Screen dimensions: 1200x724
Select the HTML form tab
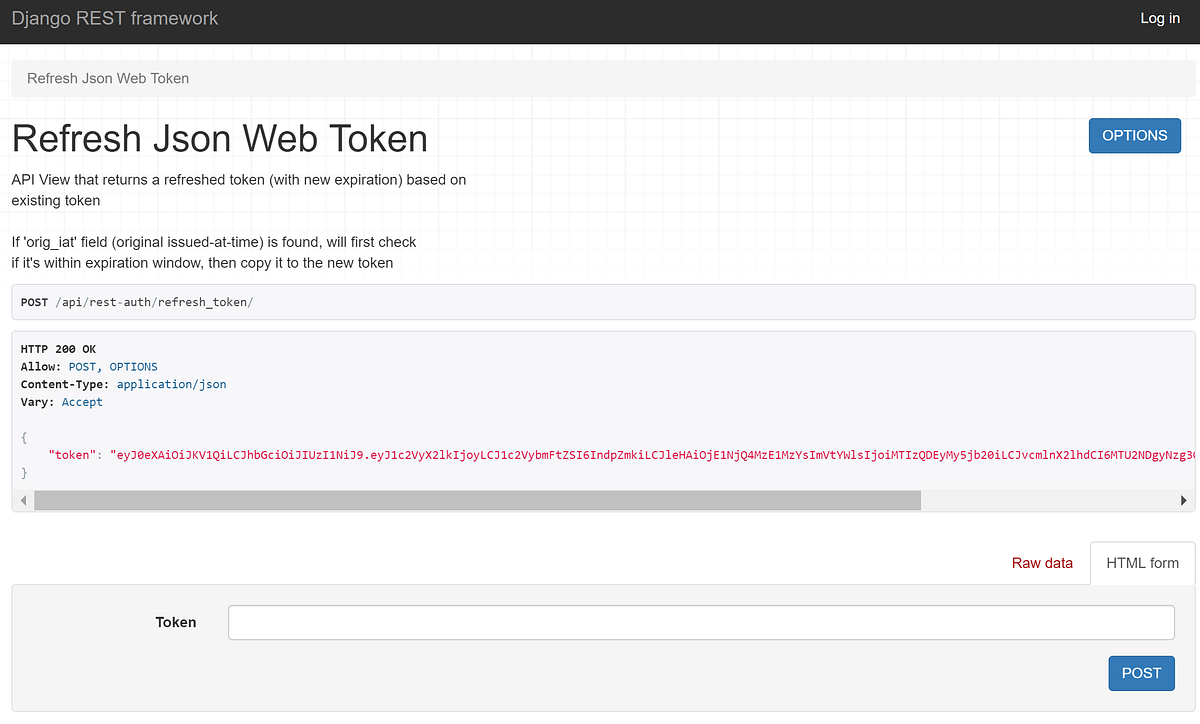coord(1142,563)
